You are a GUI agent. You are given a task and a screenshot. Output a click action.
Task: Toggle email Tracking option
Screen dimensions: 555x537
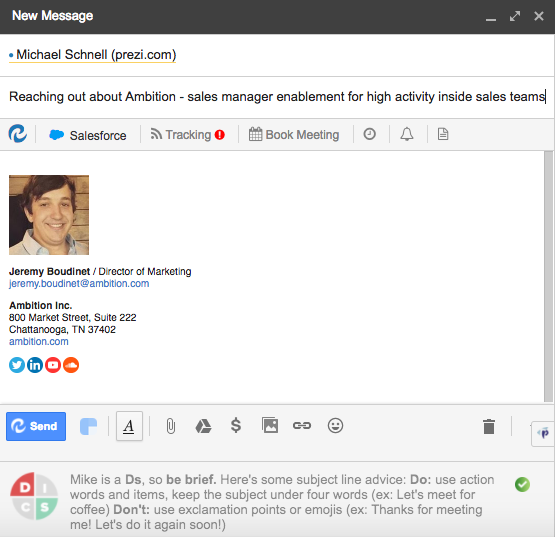pyautogui.click(x=181, y=135)
